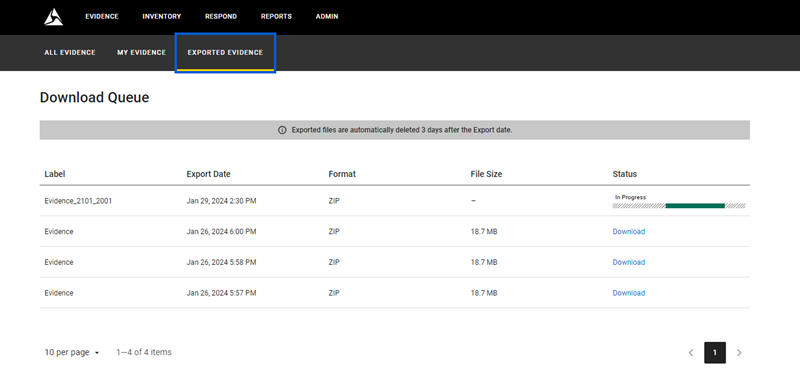Go to the next page arrow

[x=739, y=352]
